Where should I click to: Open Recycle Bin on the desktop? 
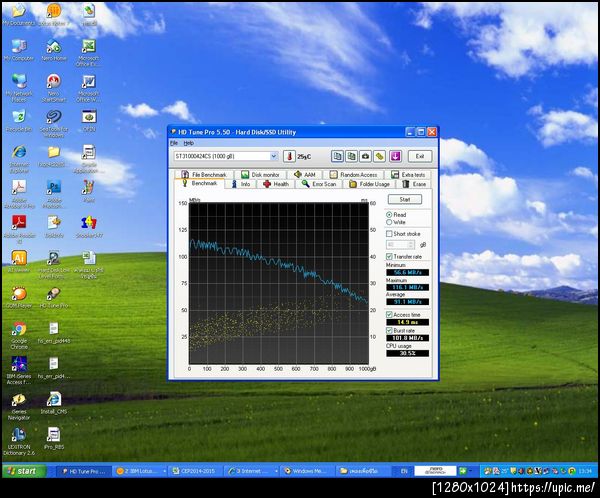tap(19, 121)
